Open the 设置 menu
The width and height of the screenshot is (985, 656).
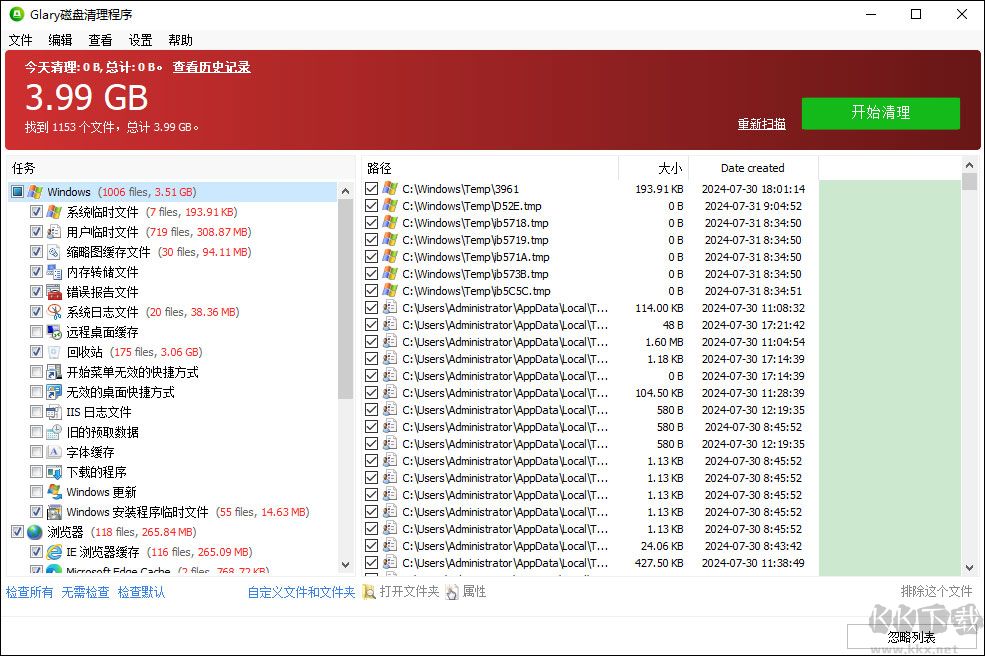click(141, 40)
